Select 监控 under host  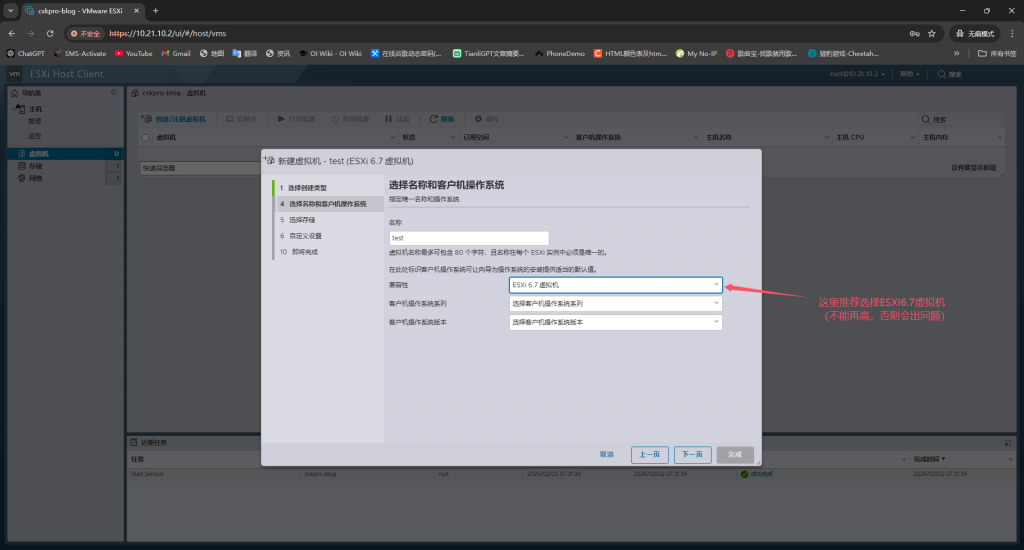[35, 136]
